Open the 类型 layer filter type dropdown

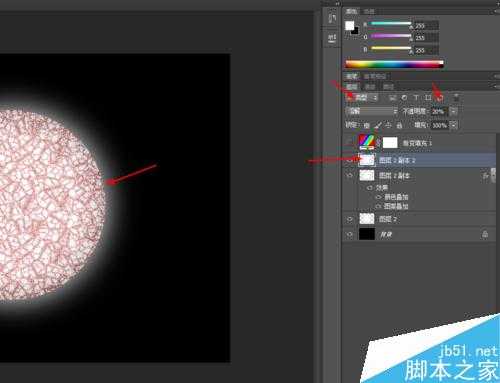click(362, 98)
